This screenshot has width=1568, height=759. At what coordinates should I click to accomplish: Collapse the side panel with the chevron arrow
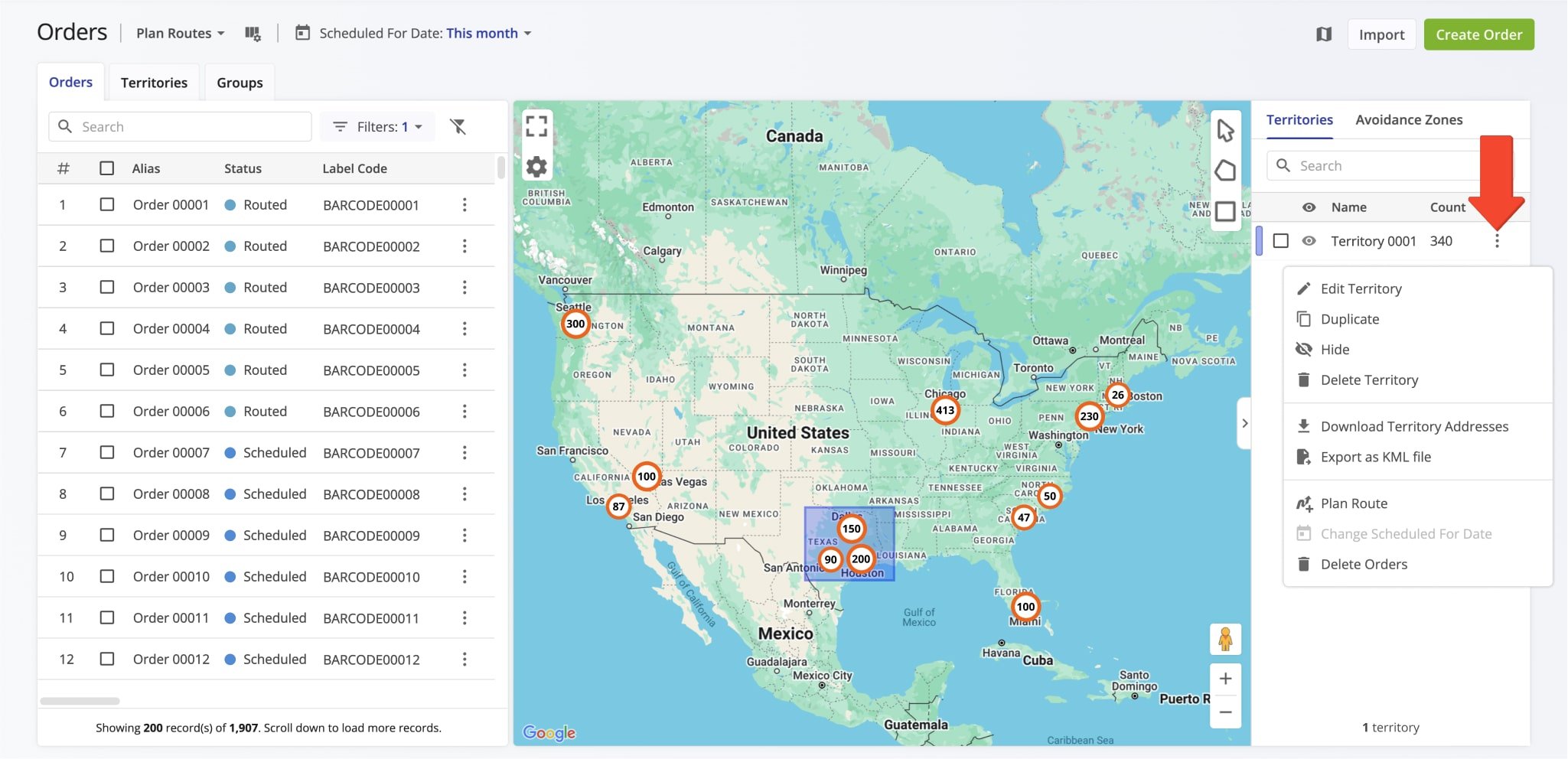point(1244,423)
